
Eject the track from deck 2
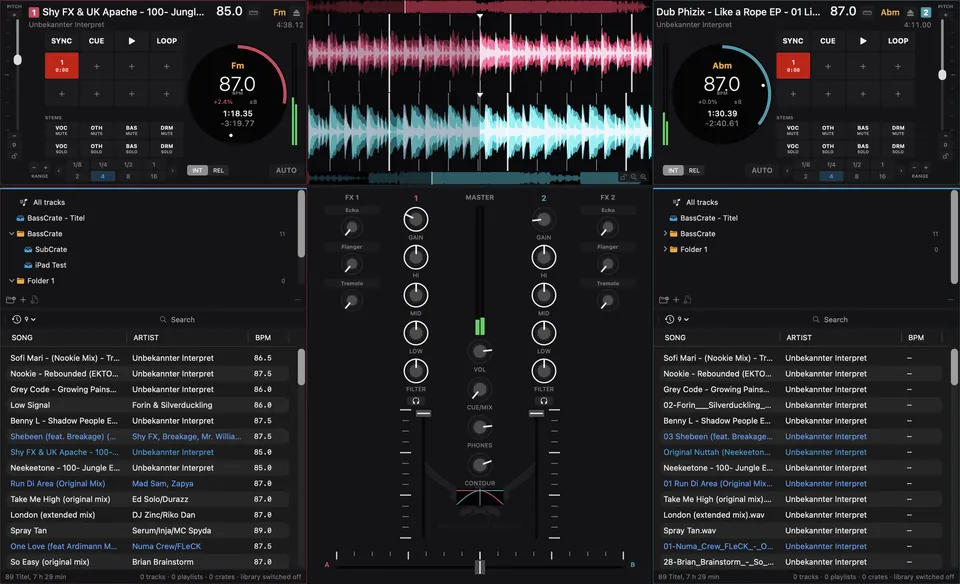pyautogui.click(x=910, y=13)
